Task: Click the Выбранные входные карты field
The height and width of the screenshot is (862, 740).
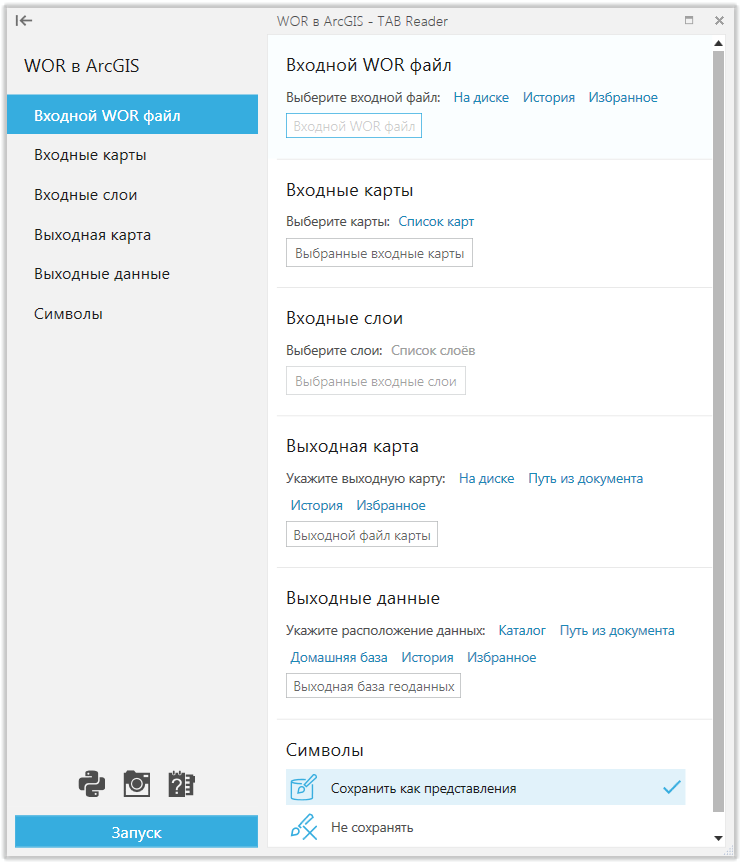Action: point(379,253)
